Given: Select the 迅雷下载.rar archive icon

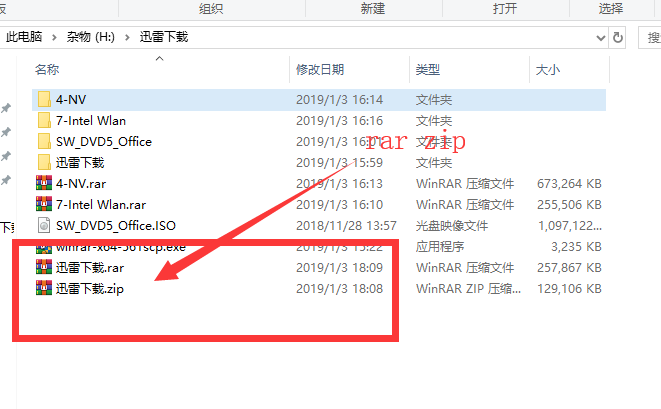Looking at the screenshot, I should 44,267.
